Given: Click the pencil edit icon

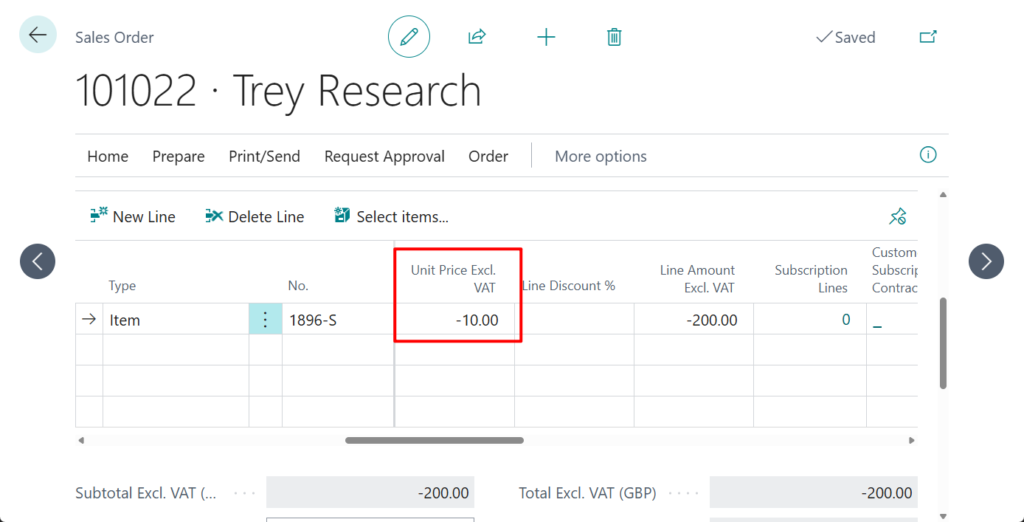Looking at the screenshot, I should pyautogui.click(x=408, y=37).
